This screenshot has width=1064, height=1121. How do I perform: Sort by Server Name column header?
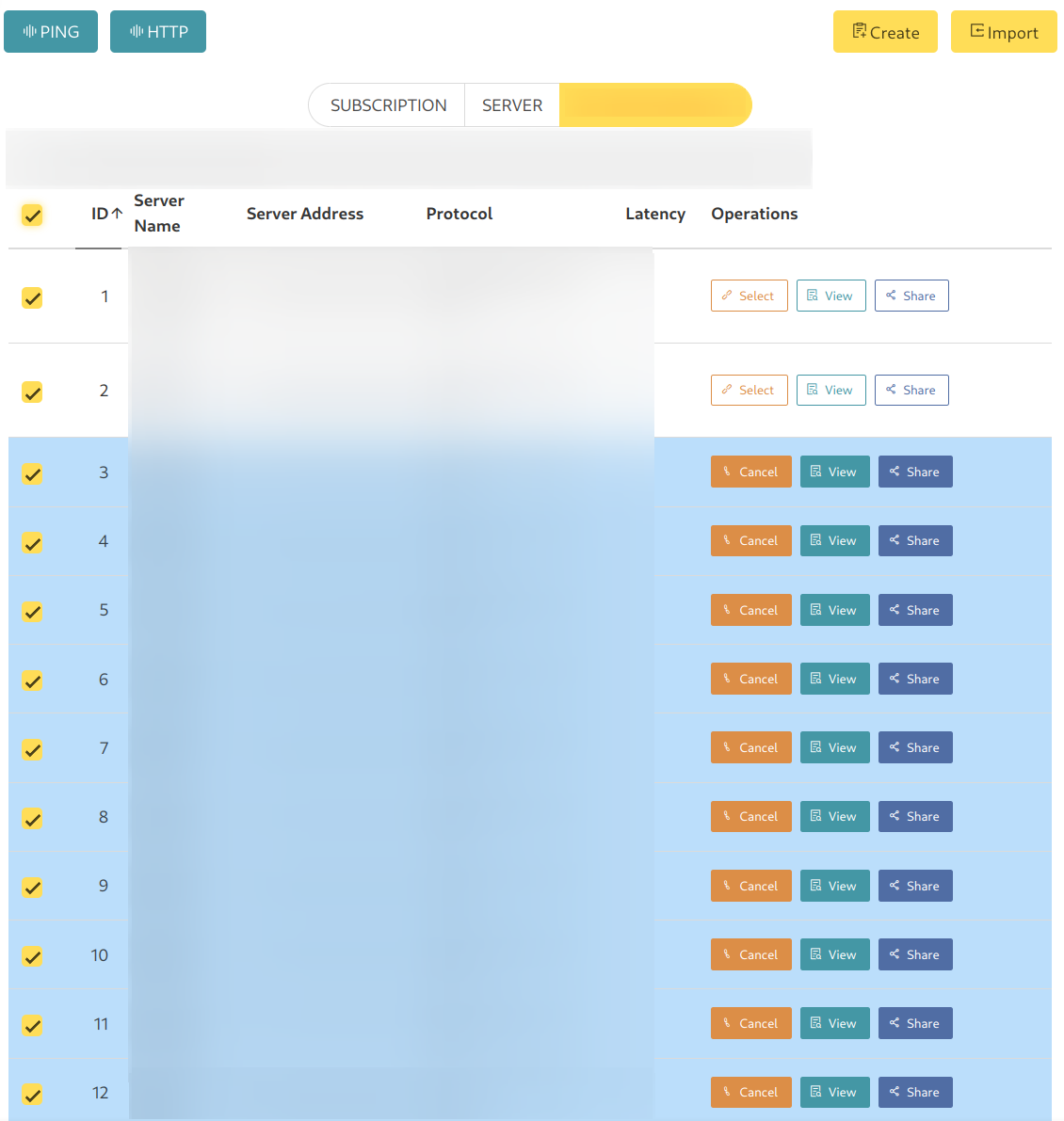[x=159, y=213]
